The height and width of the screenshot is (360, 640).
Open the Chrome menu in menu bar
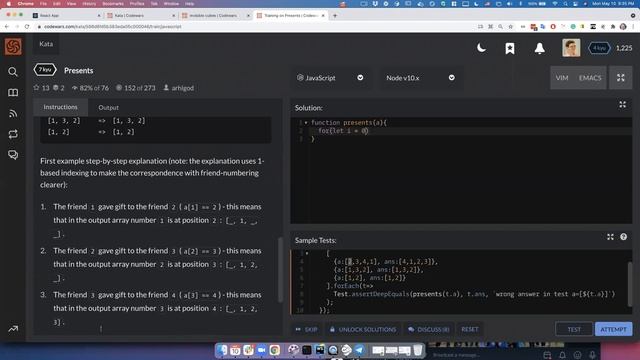(x=26, y=4)
